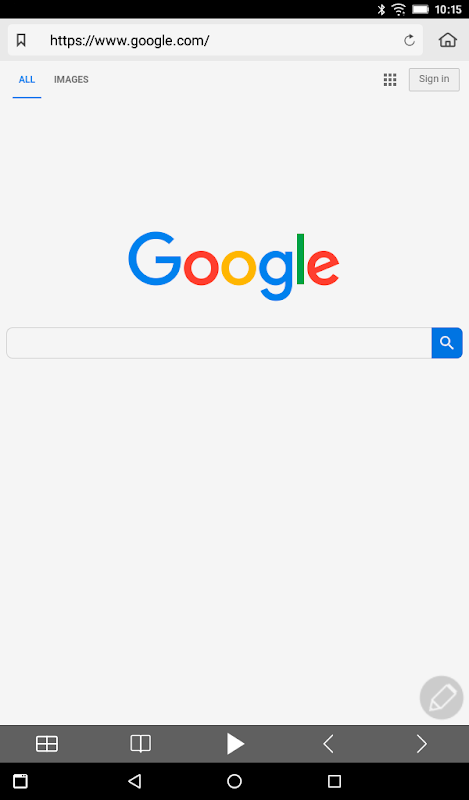Focus the Google search text box

coord(219,343)
